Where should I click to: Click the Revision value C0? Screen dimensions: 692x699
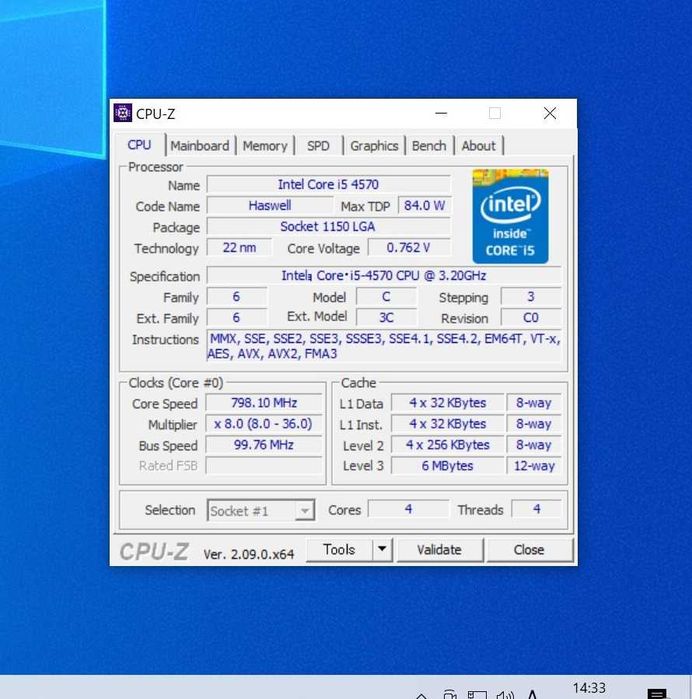531,317
